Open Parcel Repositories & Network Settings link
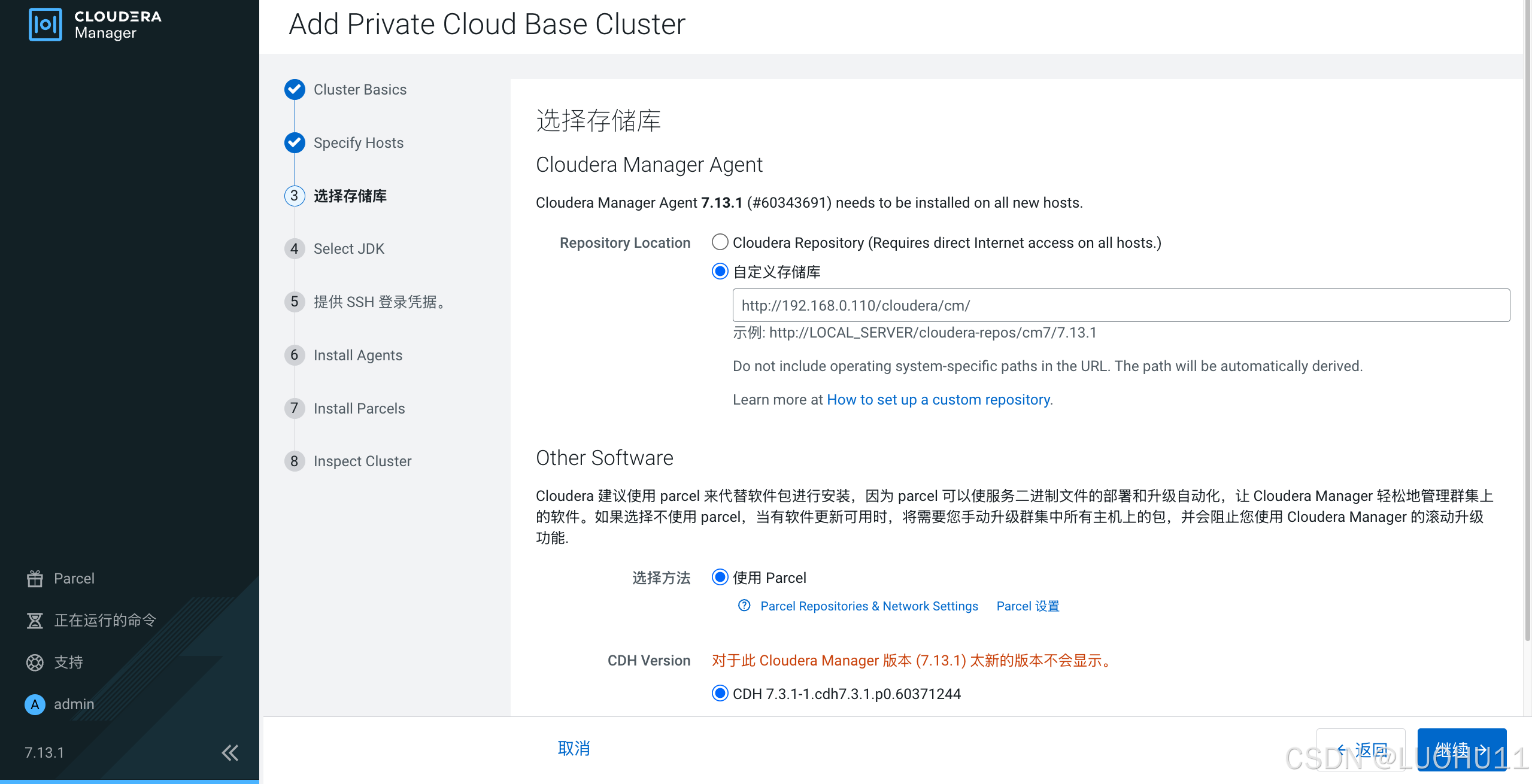Image resolution: width=1532 pixels, height=784 pixels. pyautogui.click(x=869, y=606)
